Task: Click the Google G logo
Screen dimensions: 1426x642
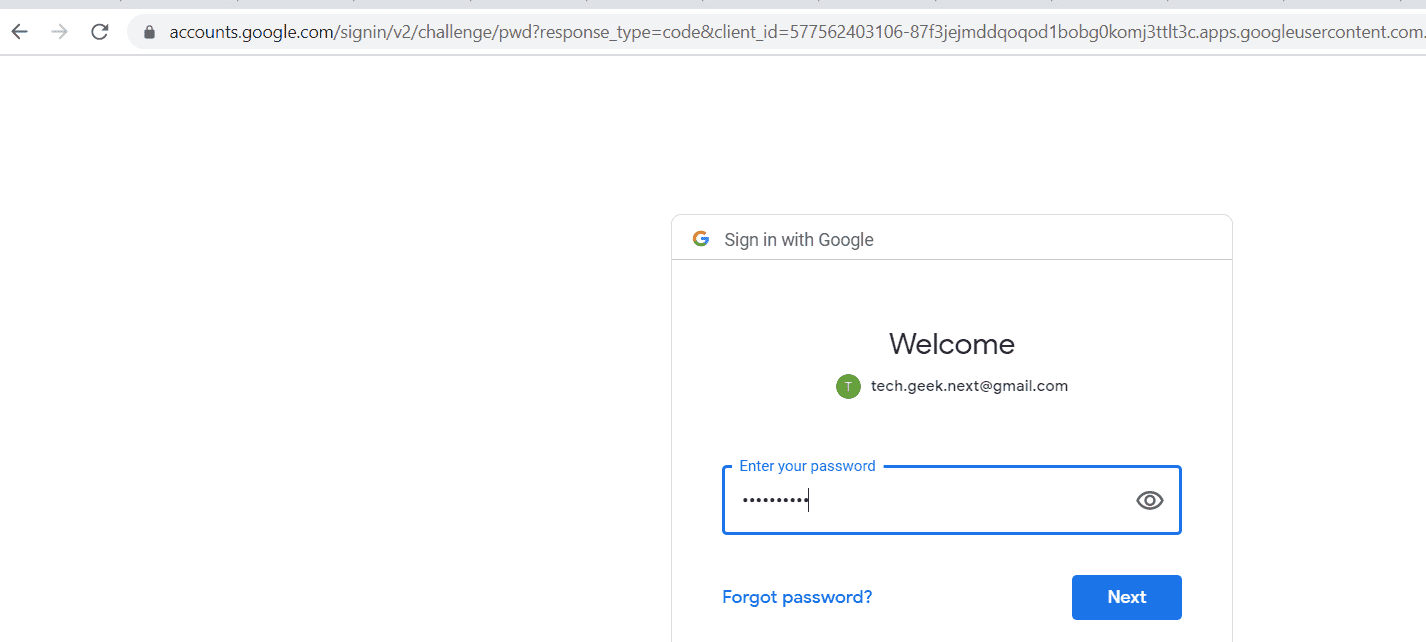Action: point(701,239)
